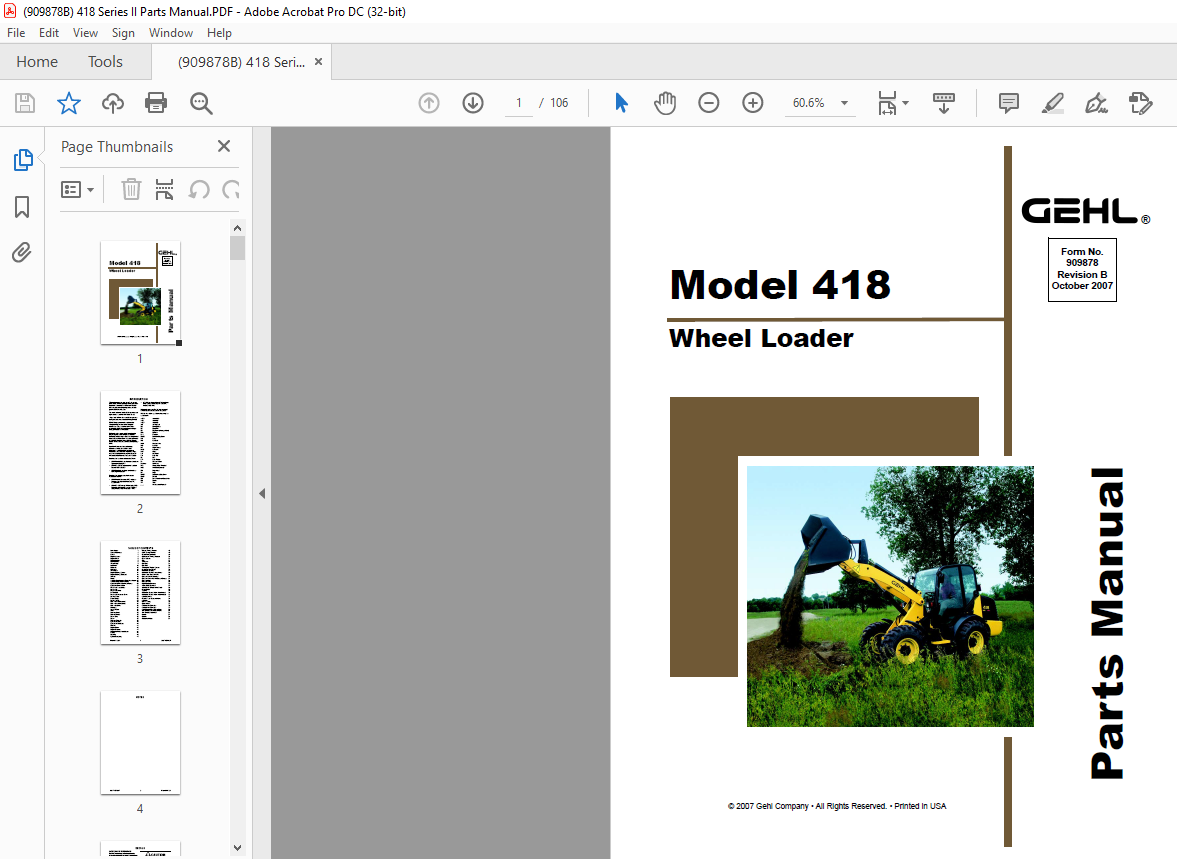
Task: Go to the previous page with the up arrow
Action: pos(429,103)
